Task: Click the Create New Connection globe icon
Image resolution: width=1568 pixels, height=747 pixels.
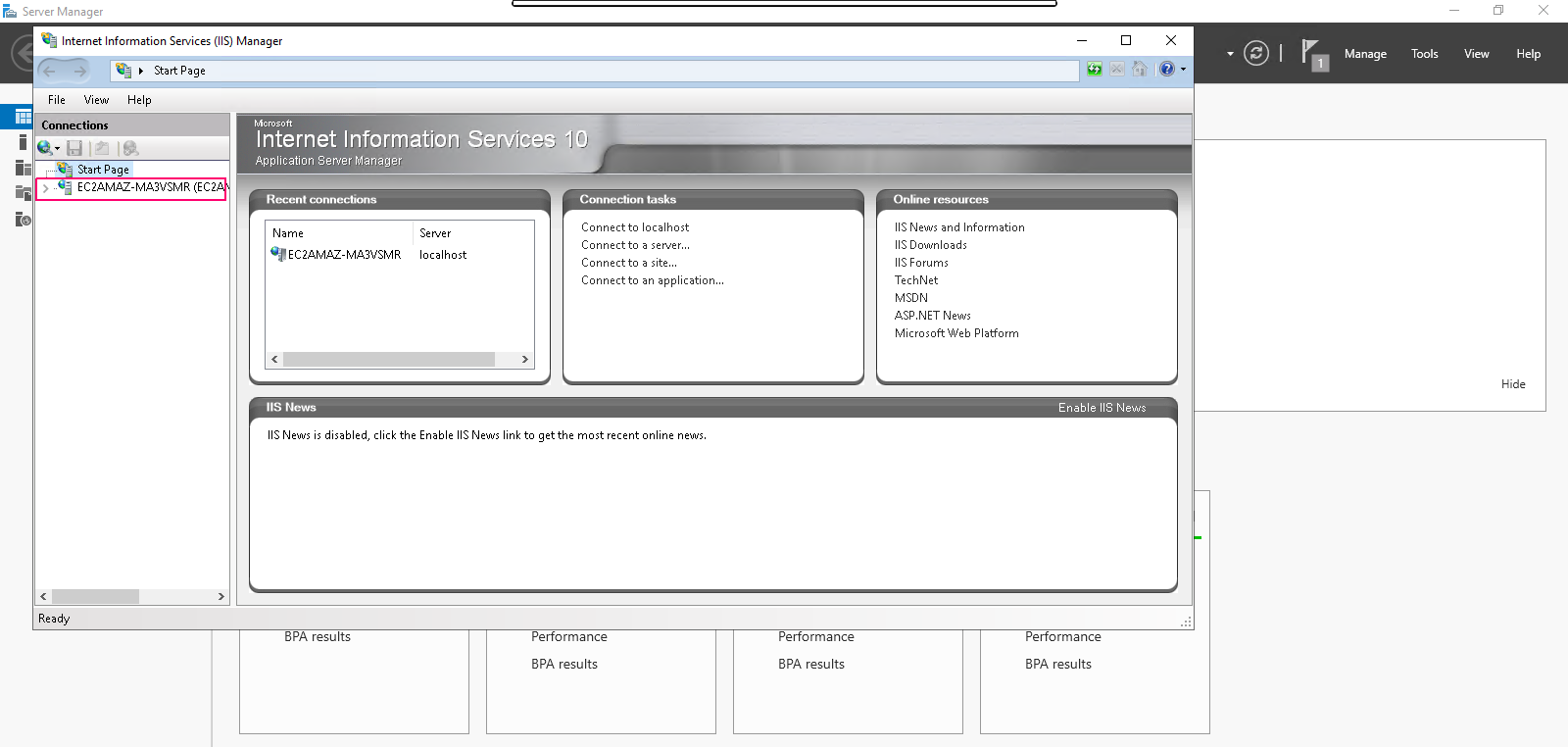Action: tap(45, 148)
